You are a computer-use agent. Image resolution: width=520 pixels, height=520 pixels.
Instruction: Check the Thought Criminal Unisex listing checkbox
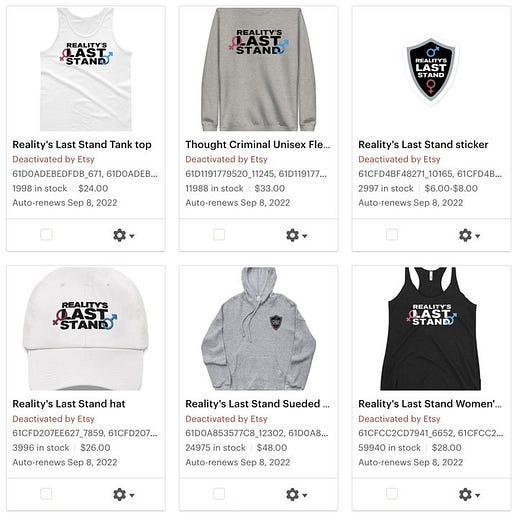coord(219,234)
